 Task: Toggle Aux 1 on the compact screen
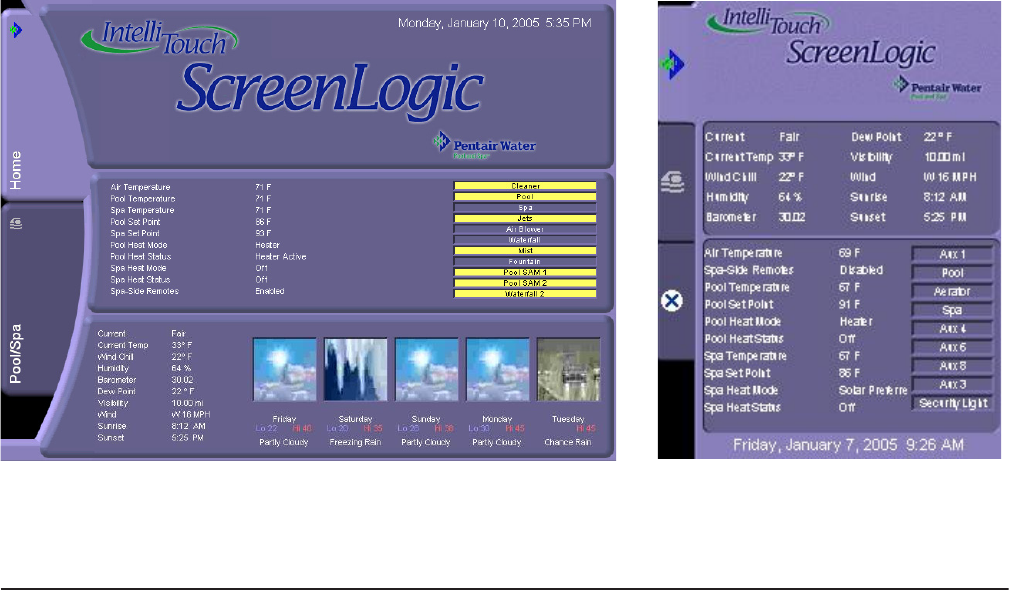point(952,254)
